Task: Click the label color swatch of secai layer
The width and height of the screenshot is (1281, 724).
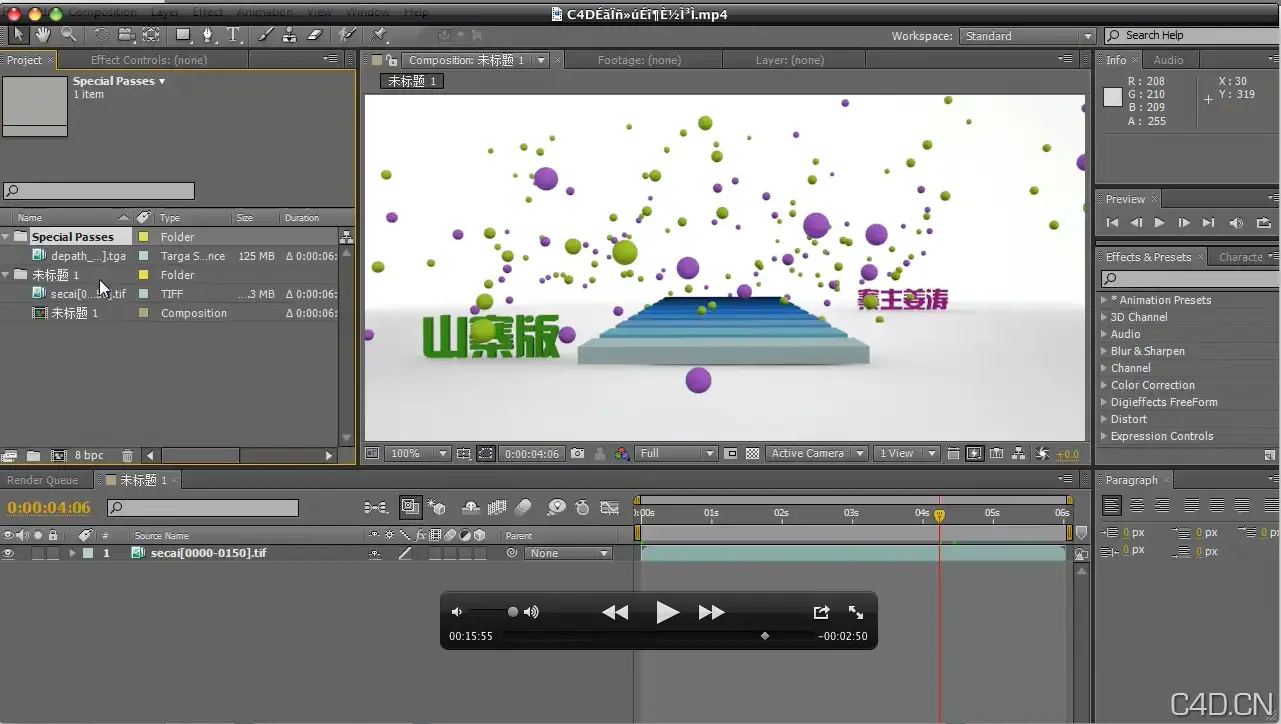Action: 88,553
